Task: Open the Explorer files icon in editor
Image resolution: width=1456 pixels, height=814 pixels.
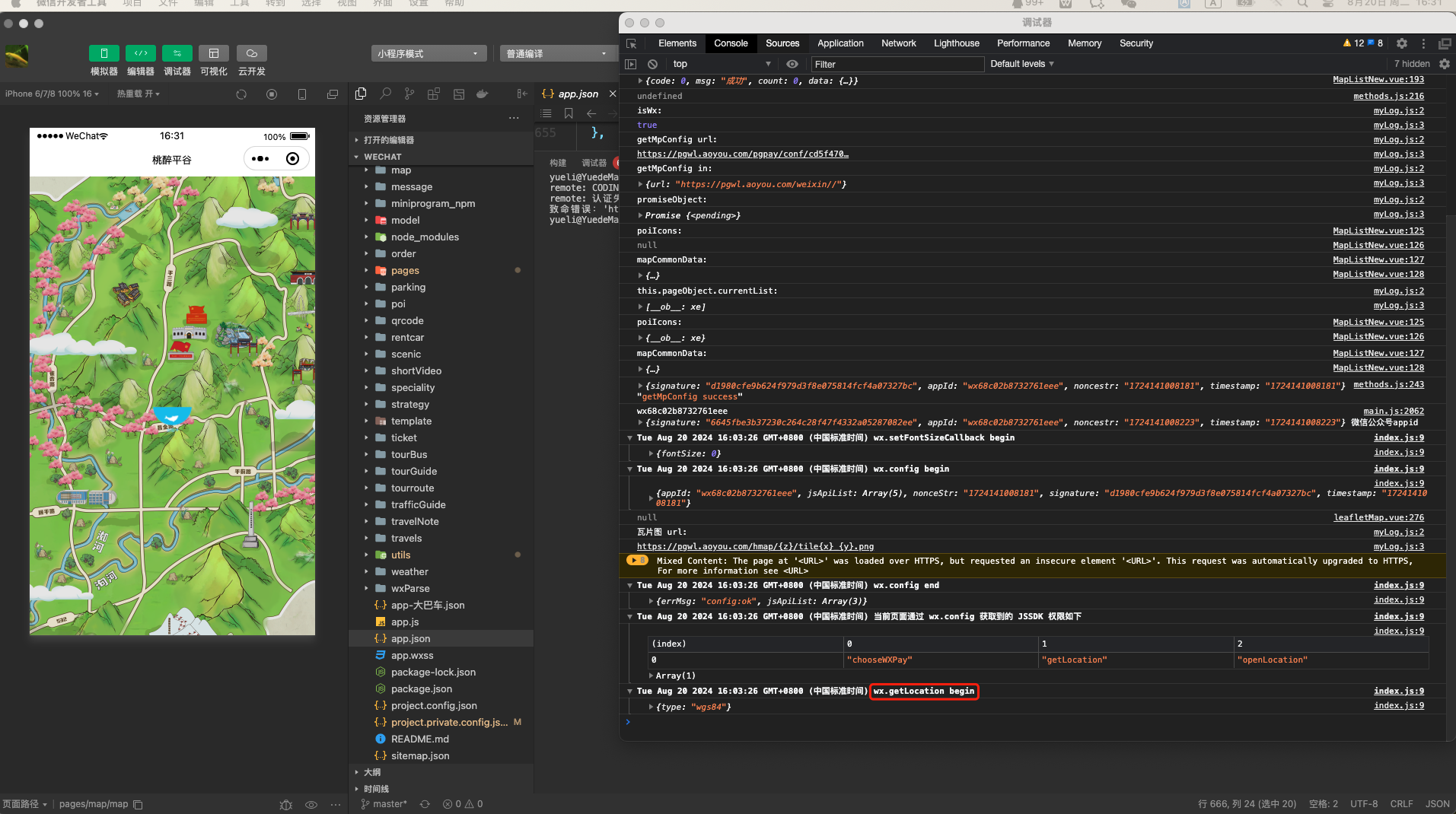Action: (x=361, y=94)
